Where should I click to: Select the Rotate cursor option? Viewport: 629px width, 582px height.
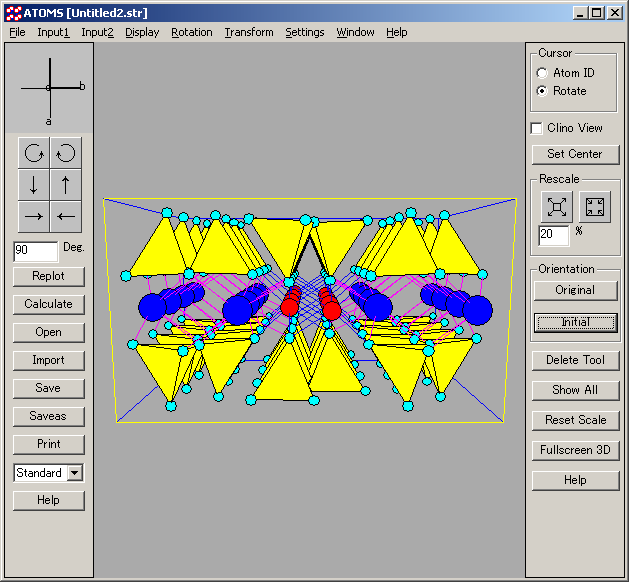543,91
